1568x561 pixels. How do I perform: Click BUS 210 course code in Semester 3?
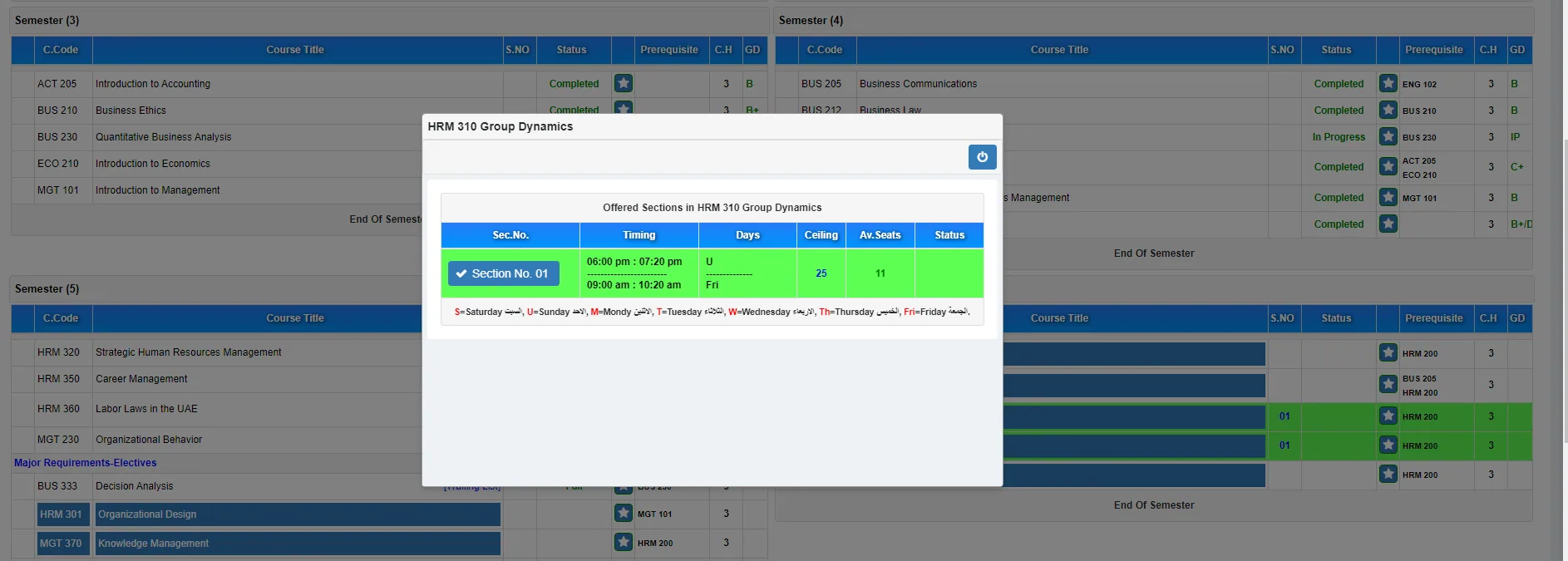coord(57,111)
